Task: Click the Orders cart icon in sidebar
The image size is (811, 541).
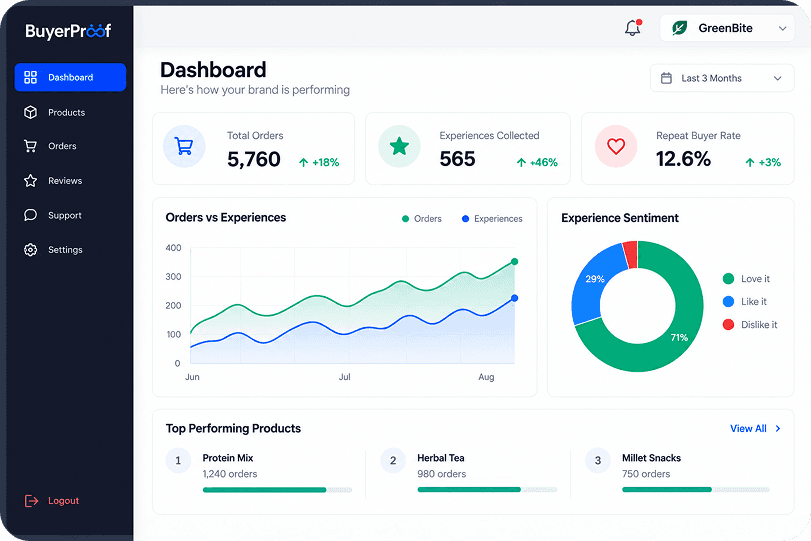Action: (31, 146)
